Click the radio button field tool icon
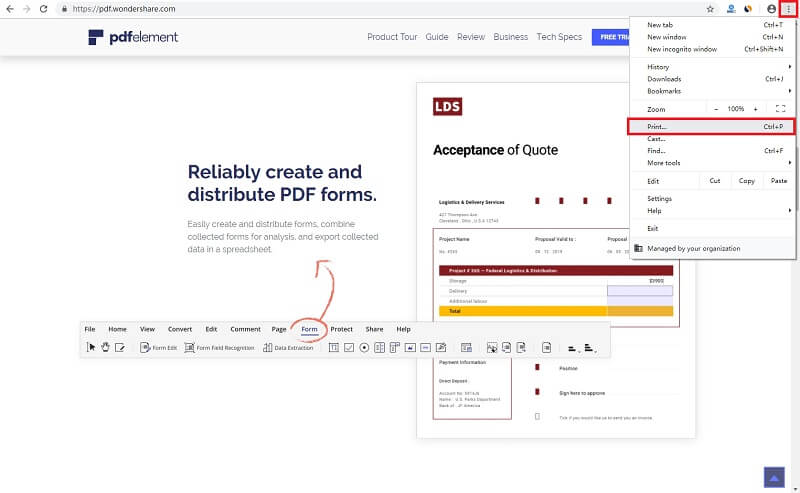The image size is (800, 493). click(364, 348)
